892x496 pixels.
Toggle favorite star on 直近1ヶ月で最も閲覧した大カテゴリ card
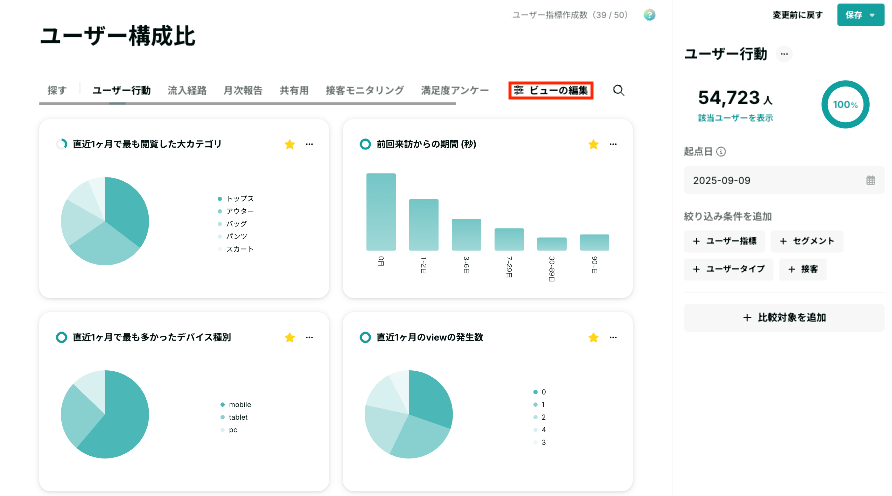(x=290, y=144)
